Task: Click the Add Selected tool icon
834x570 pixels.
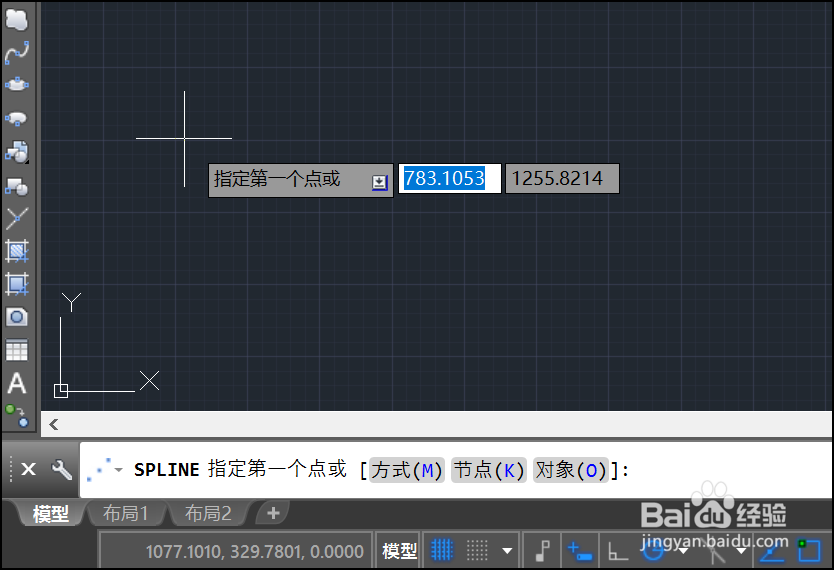Action: [16, 416]
